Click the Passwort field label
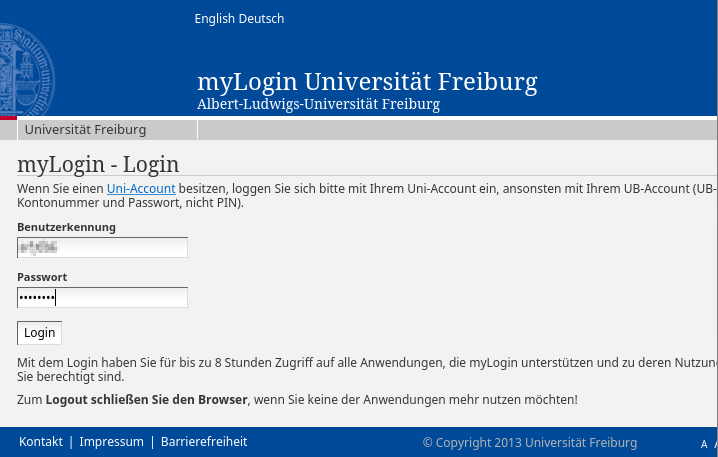718x457 pixels. pyautogui.click(x=42, y=277)
